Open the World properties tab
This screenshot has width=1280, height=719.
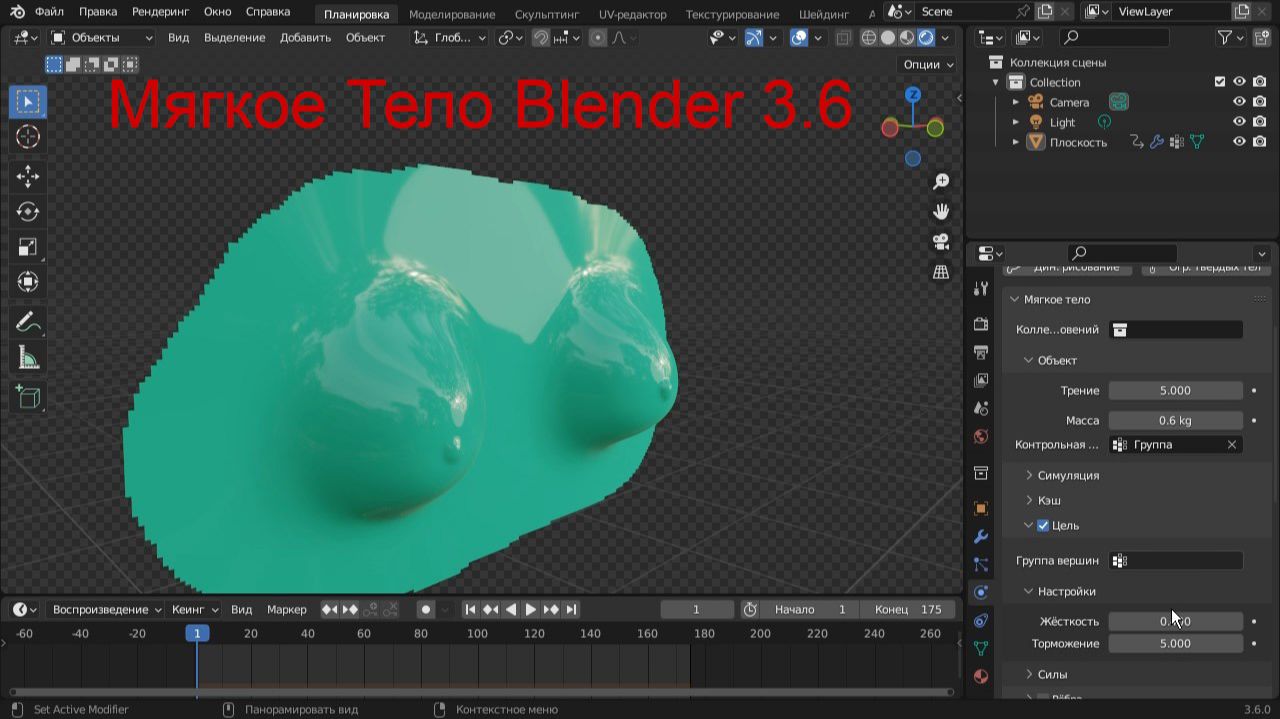(x=981, y=436)
